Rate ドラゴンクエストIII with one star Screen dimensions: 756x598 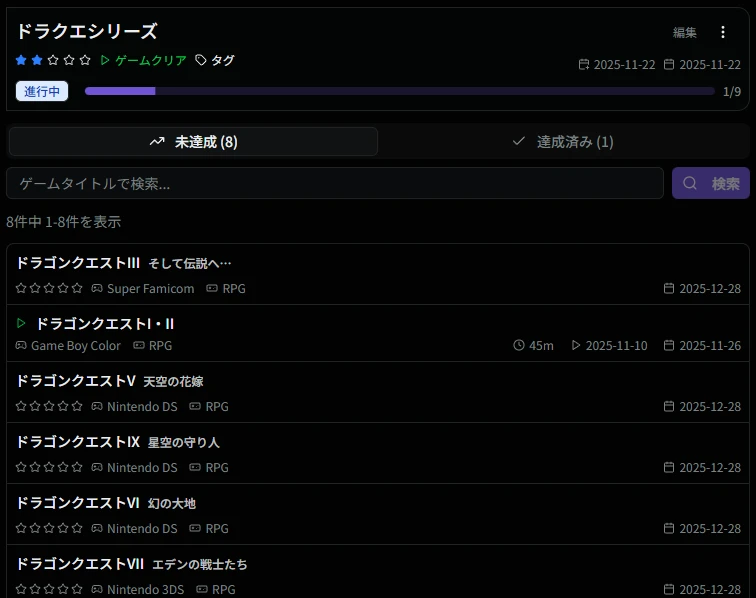point(21,288)
